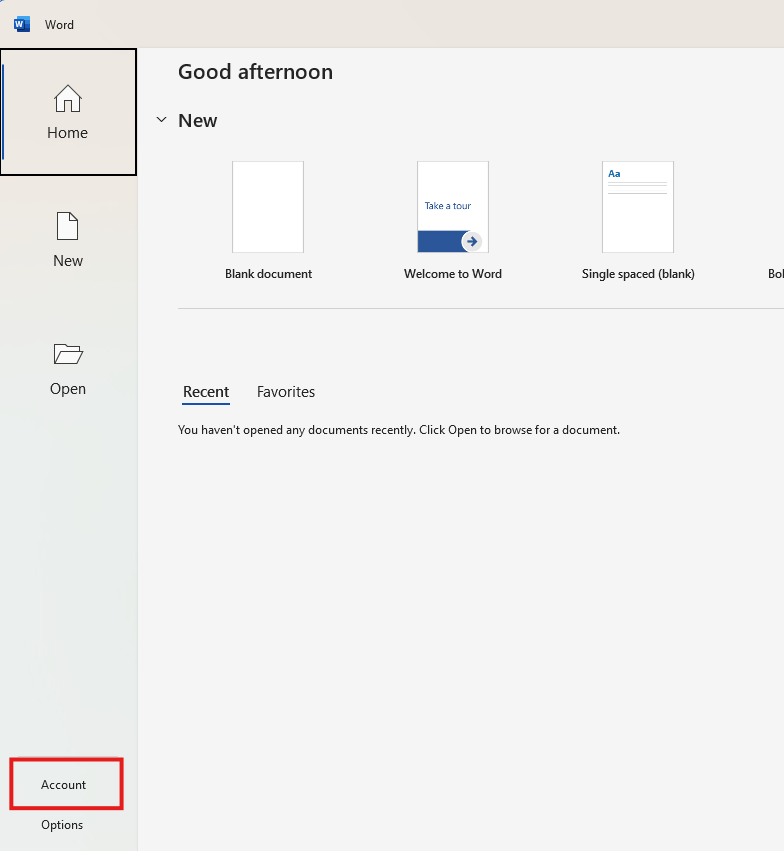Switch to the Recent tab

(x=206, y=392)
